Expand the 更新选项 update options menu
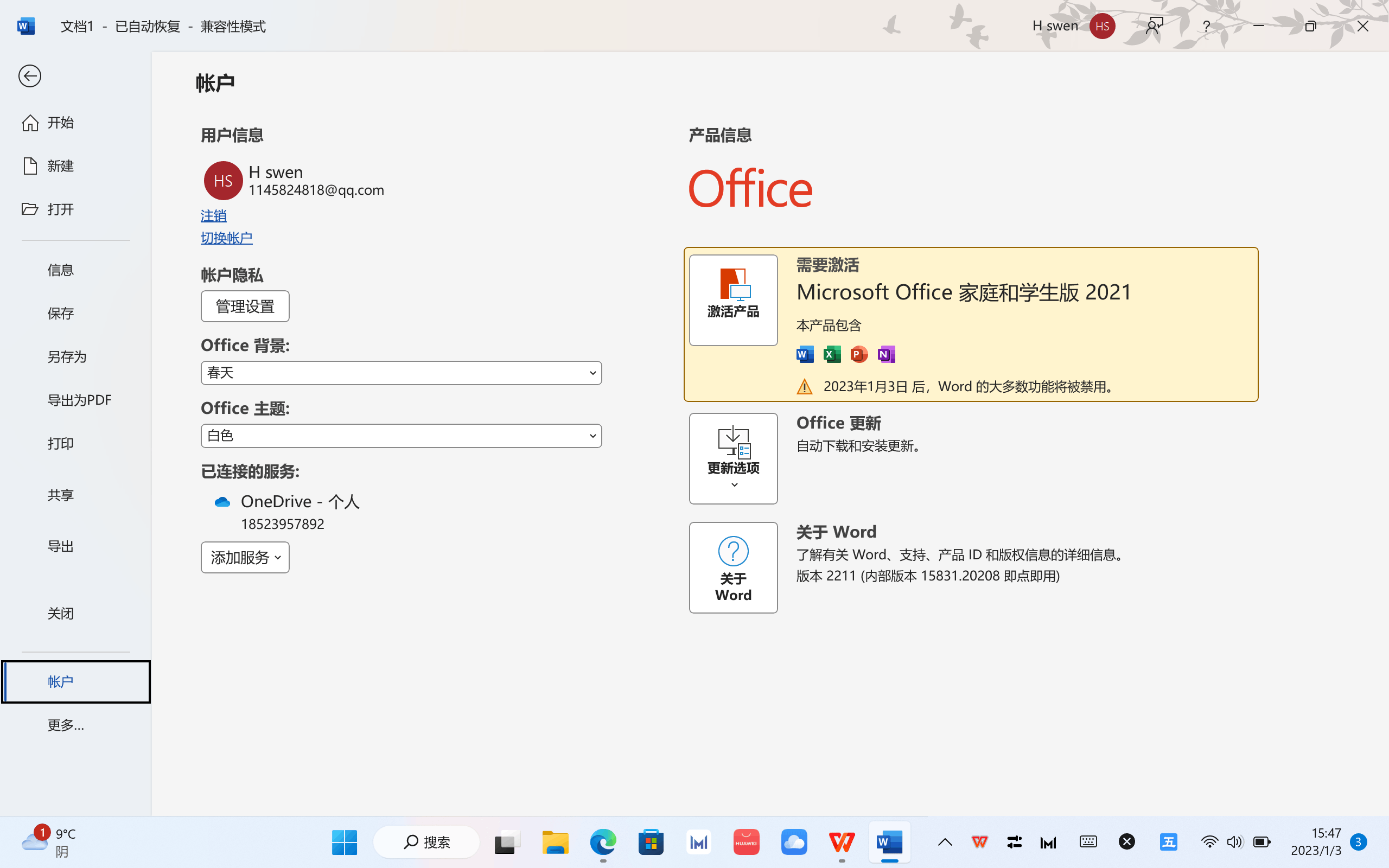This screenshot has width=1389, height=868. tap(733, 458)
